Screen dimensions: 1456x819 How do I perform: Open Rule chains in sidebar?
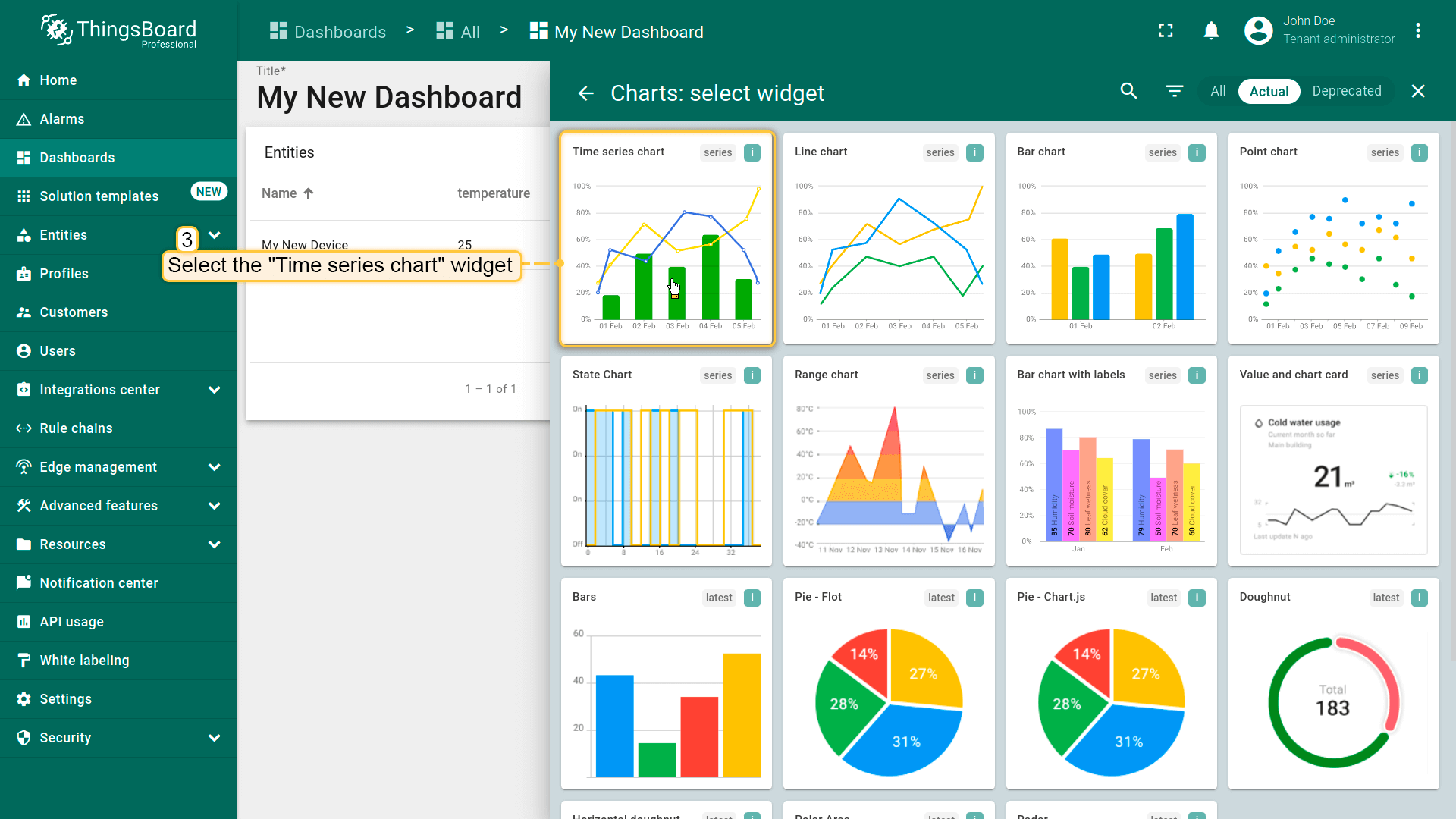click(118, 428)
